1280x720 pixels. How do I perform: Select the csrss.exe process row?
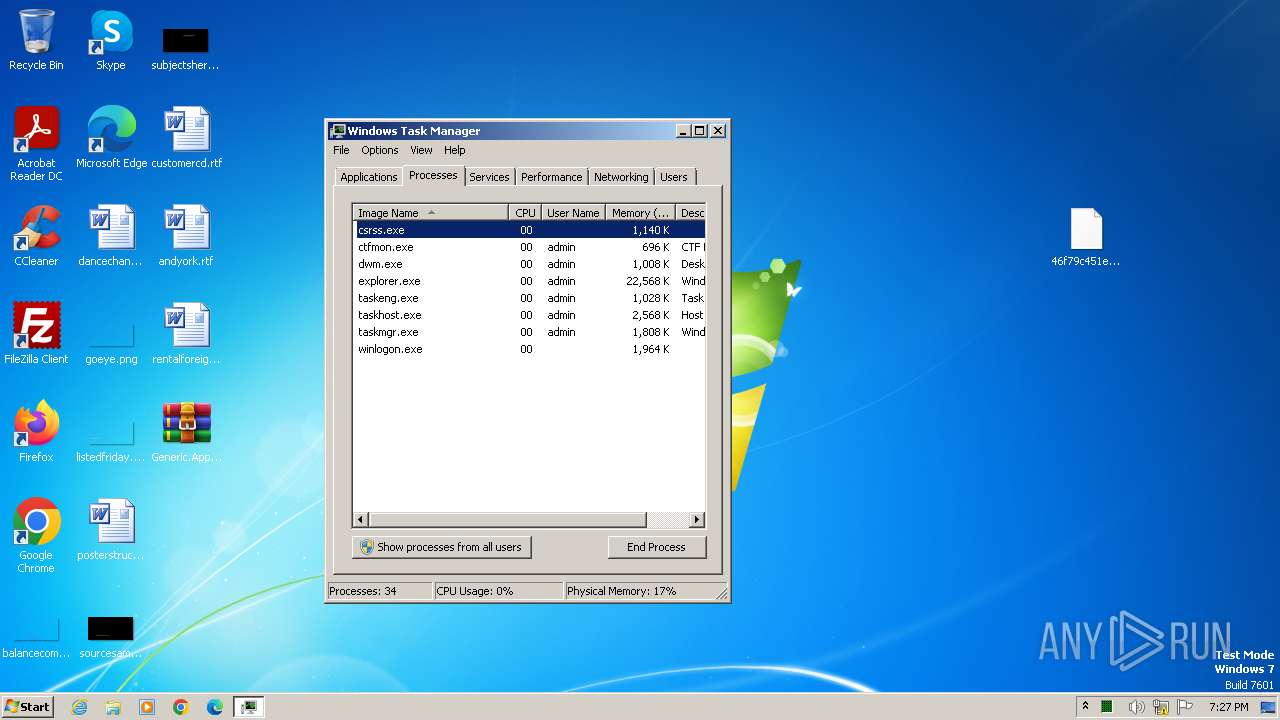(529, 230)
